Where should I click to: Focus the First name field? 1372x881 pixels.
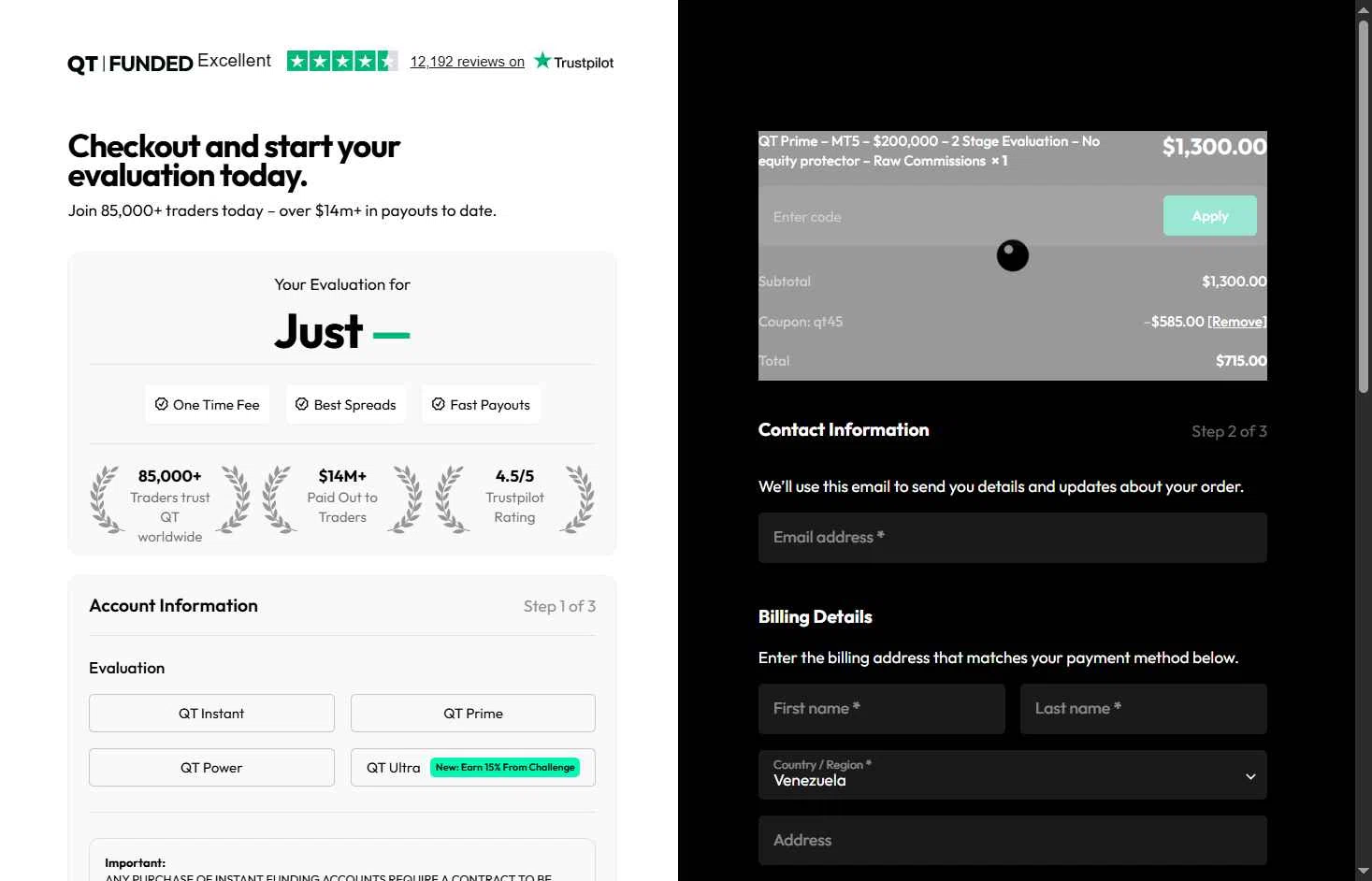[x=882, y=709]
